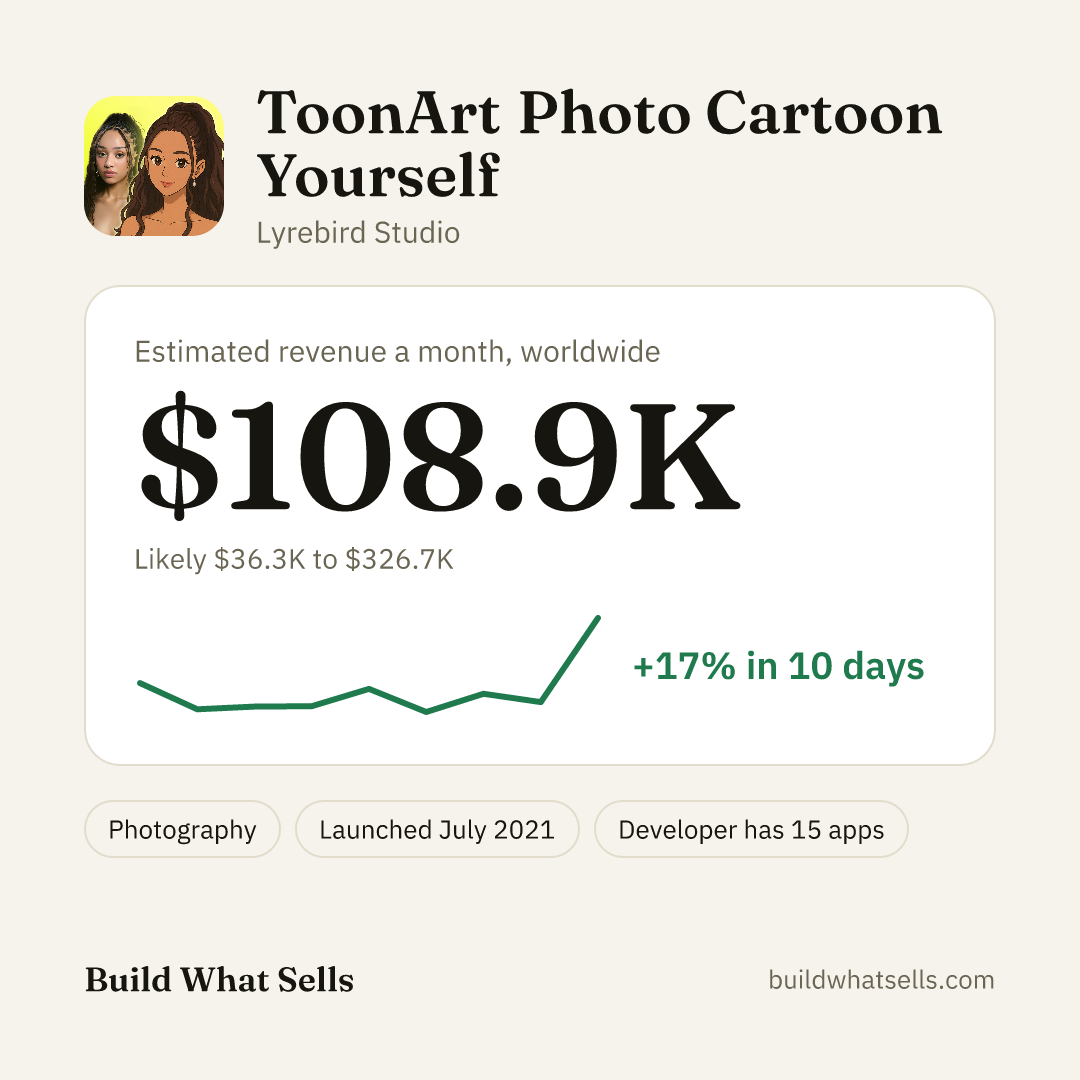Click the sparkline peak at the end
Screen dimensions: 1080x1080
[598, 619]
